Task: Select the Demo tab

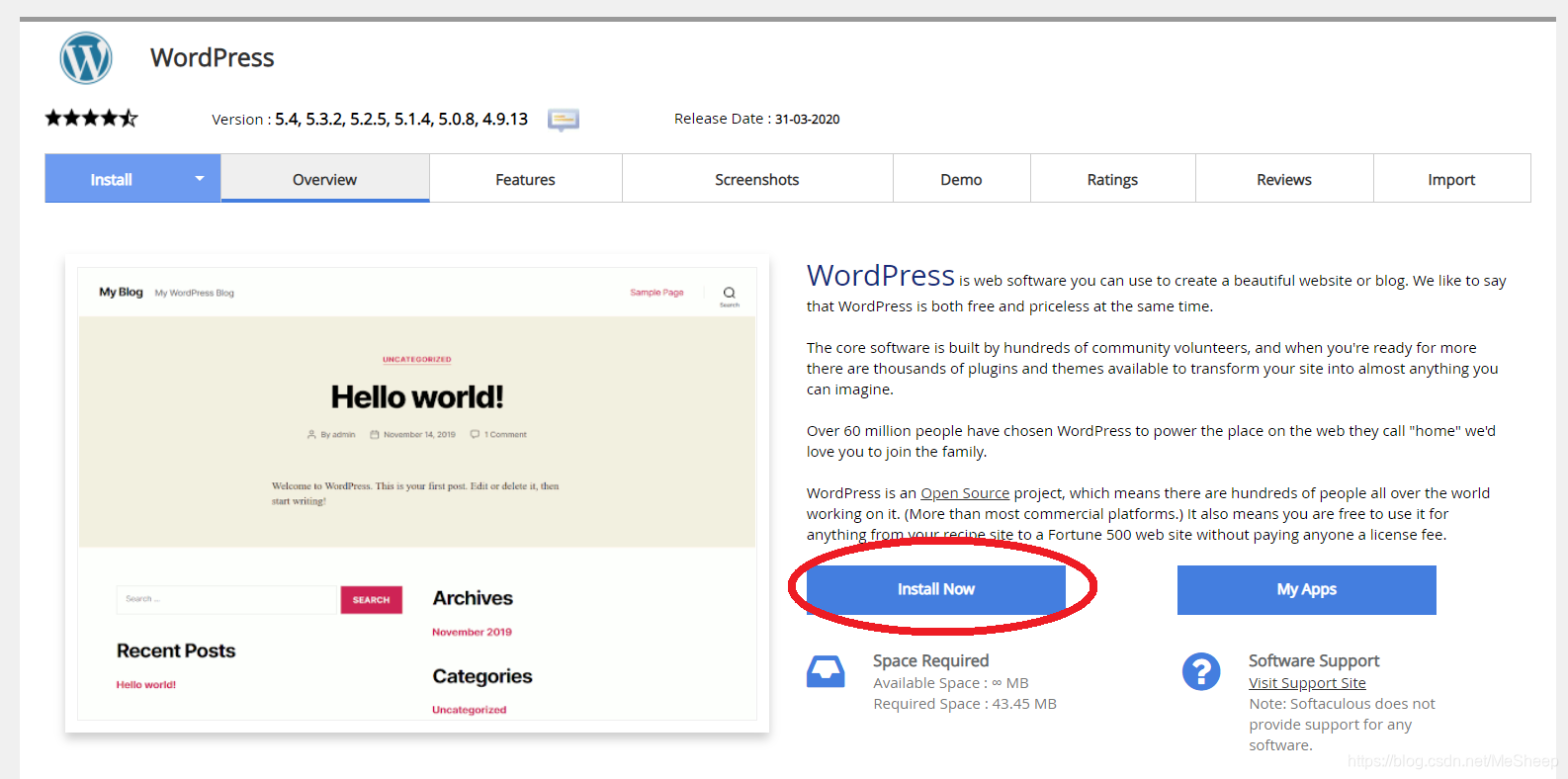Action: tap(961, 179)
